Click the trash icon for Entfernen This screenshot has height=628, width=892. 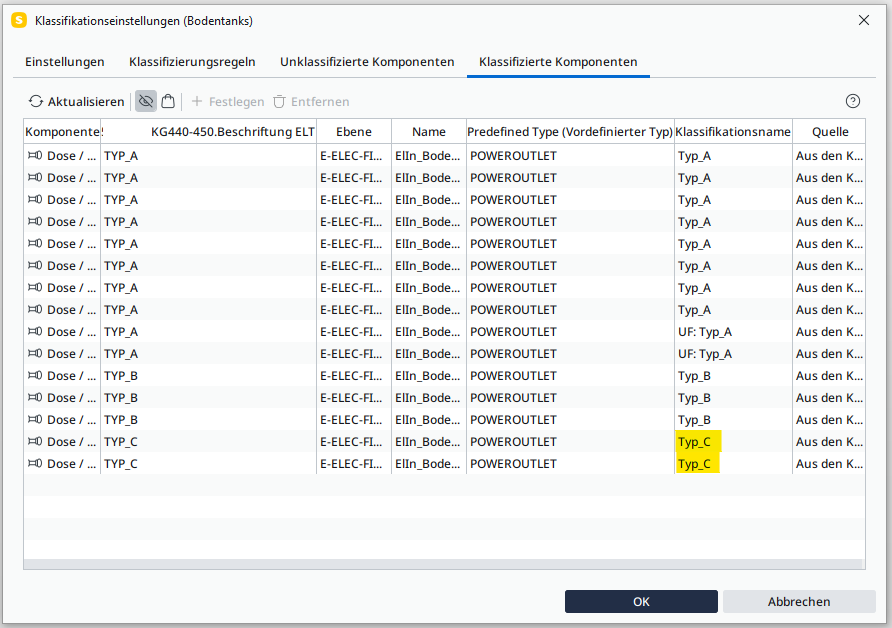(279, 102)
